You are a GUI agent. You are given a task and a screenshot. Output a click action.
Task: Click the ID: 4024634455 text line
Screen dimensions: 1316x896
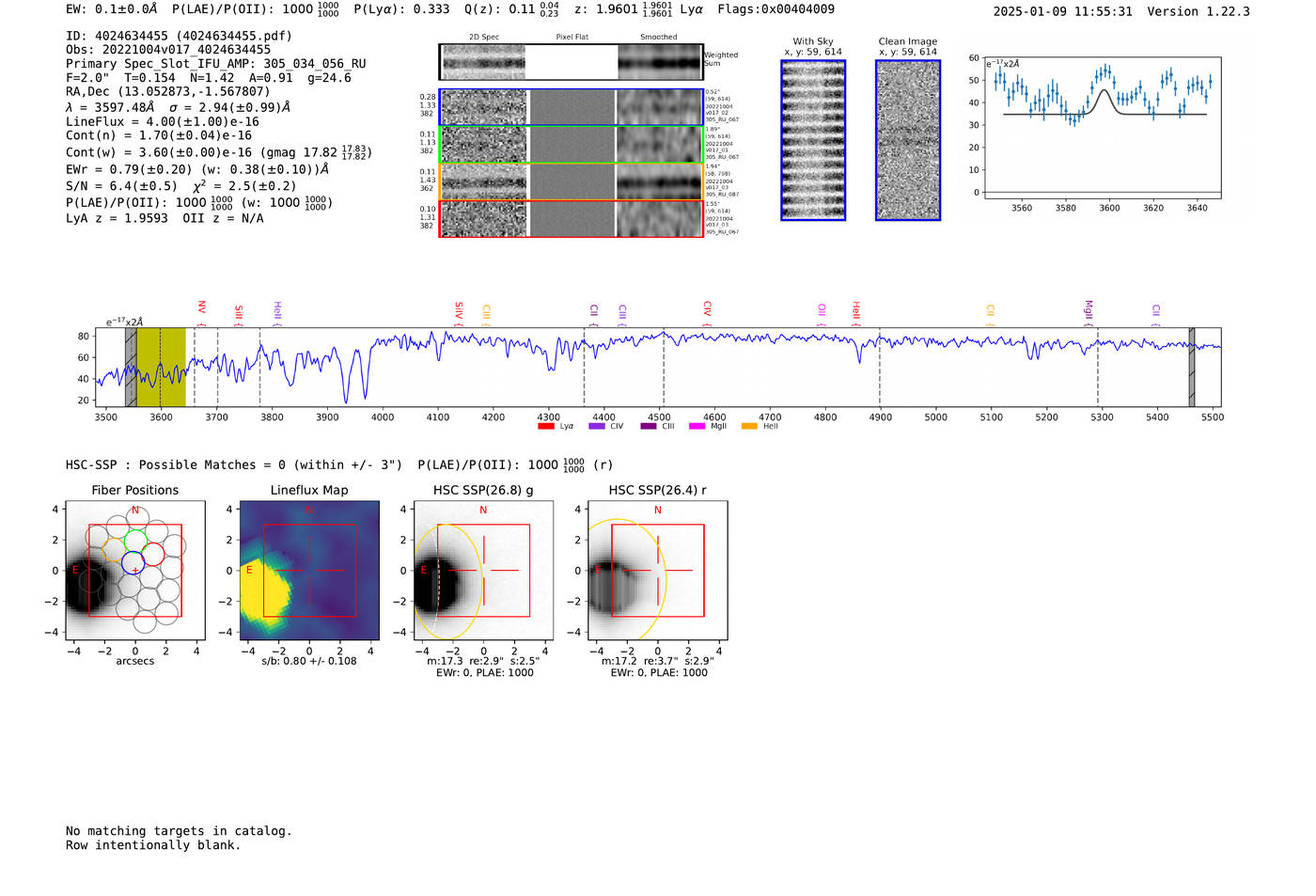tap(179, 36)
